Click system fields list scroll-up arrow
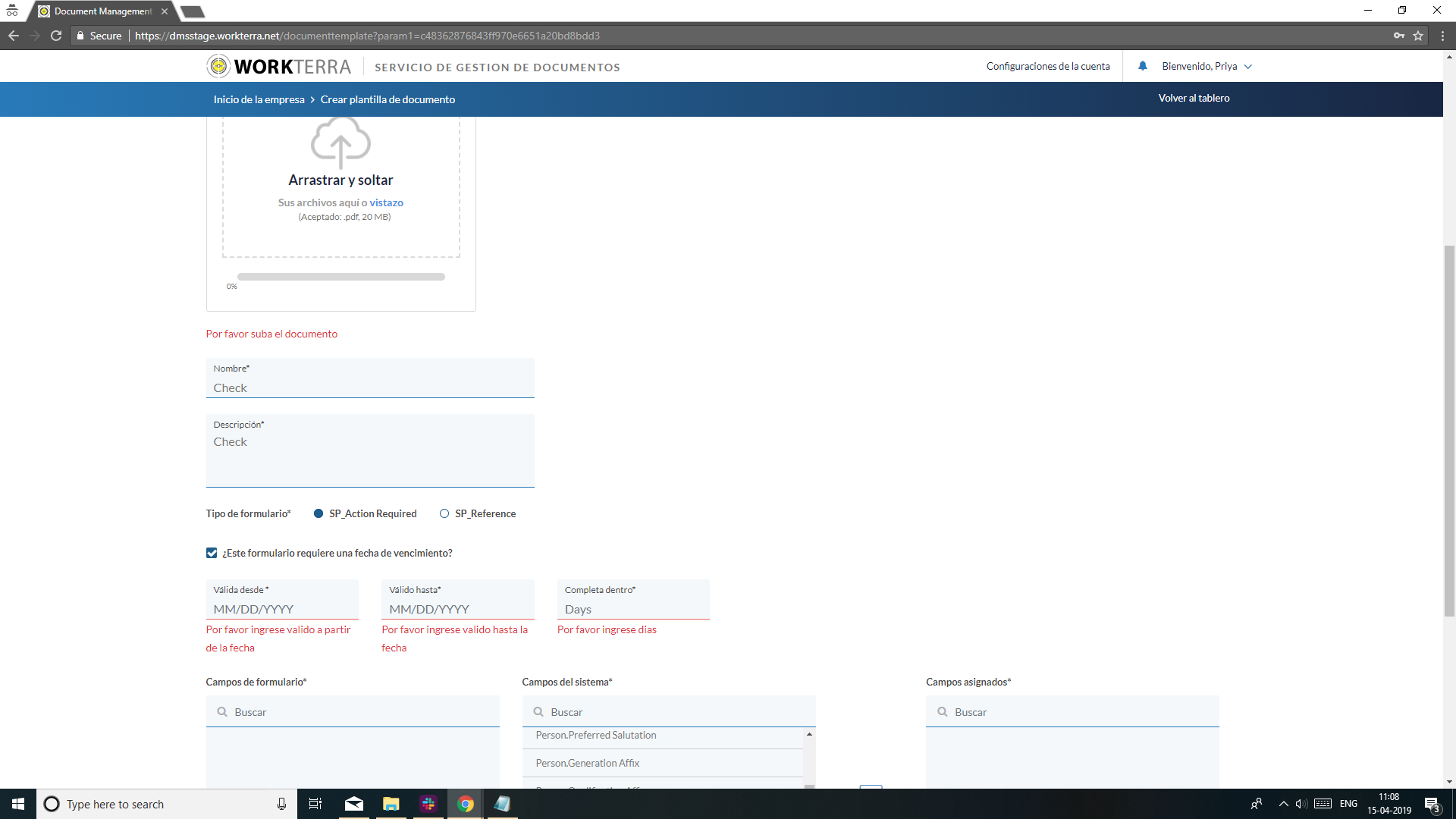The width and height of the screenshot is (1456, 819). click(809, 734)
